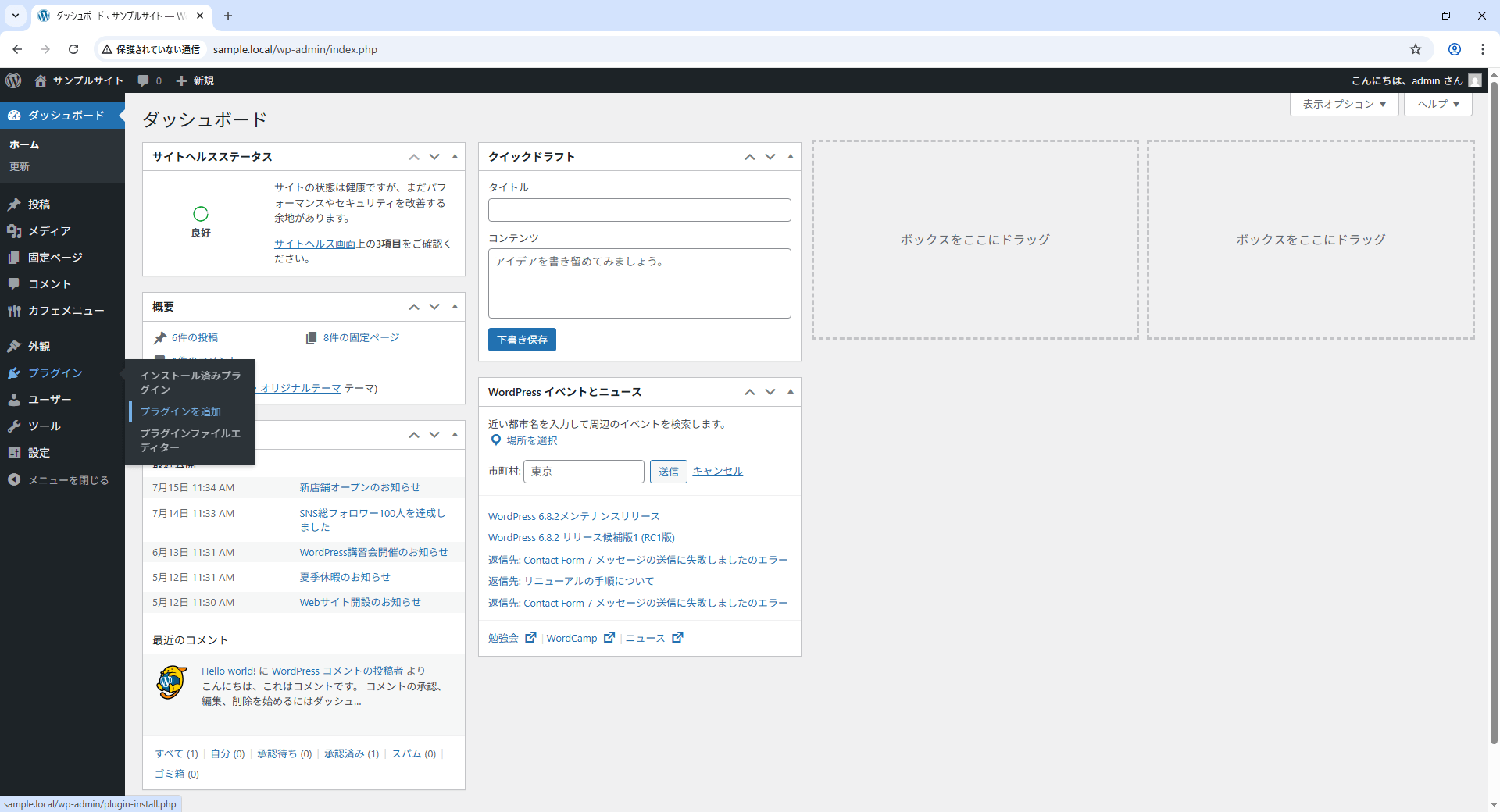Click メニューを閉じる in sidebar
Image resolution: width=1500 pixels, height=812 pixels.
(68, 480)
